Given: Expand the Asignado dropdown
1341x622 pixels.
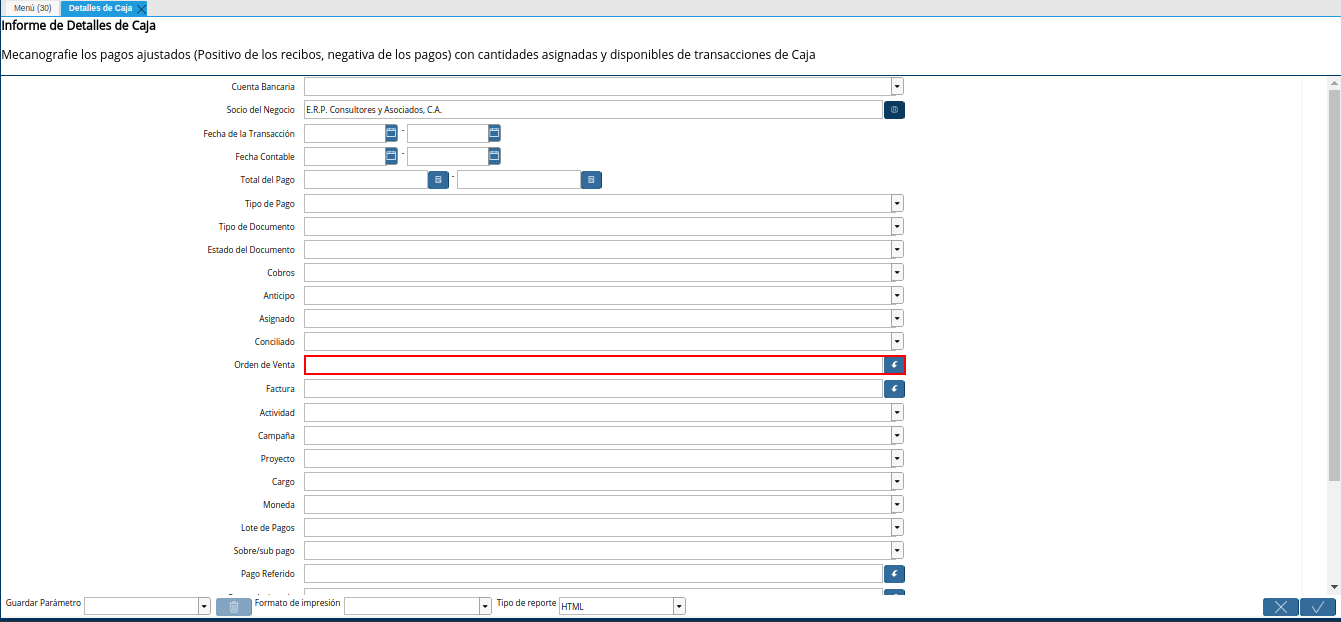Looking at the screenshot, I should point(897,318).
